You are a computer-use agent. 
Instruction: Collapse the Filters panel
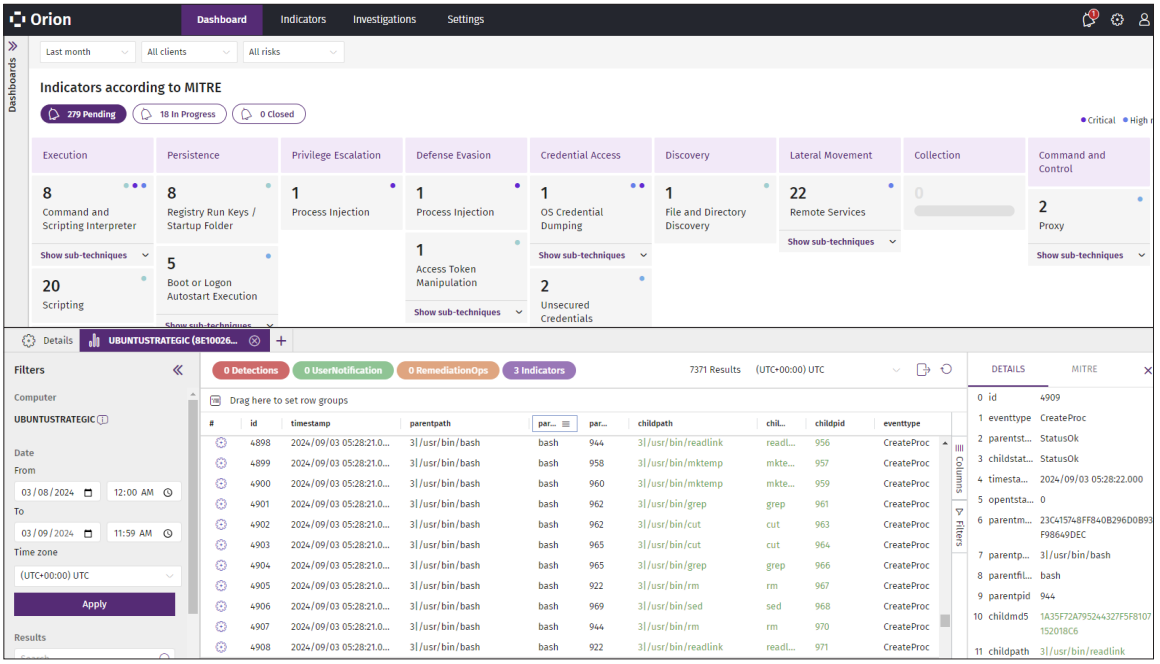(178, 370)
